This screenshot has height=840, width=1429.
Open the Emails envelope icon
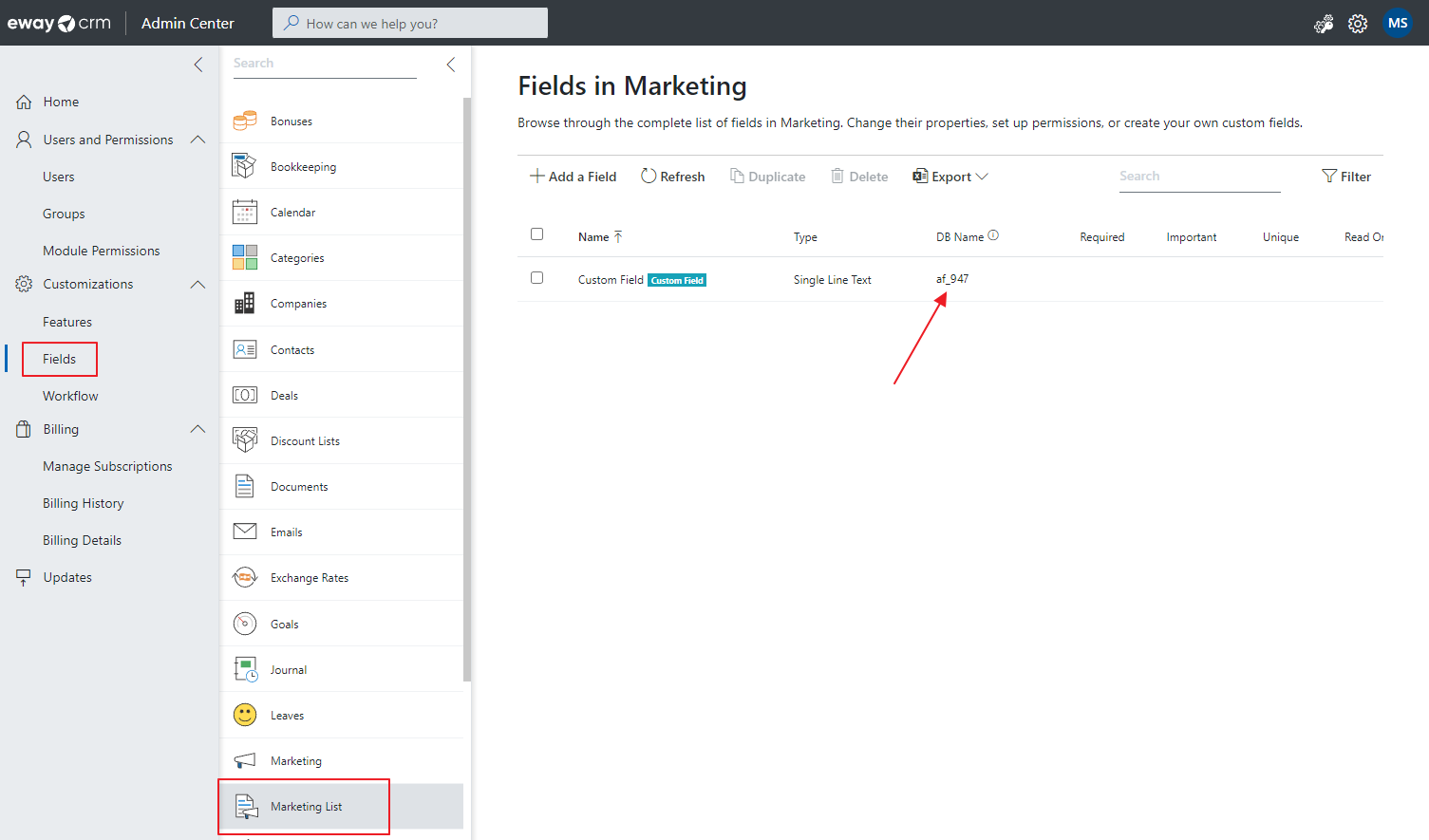245,532
